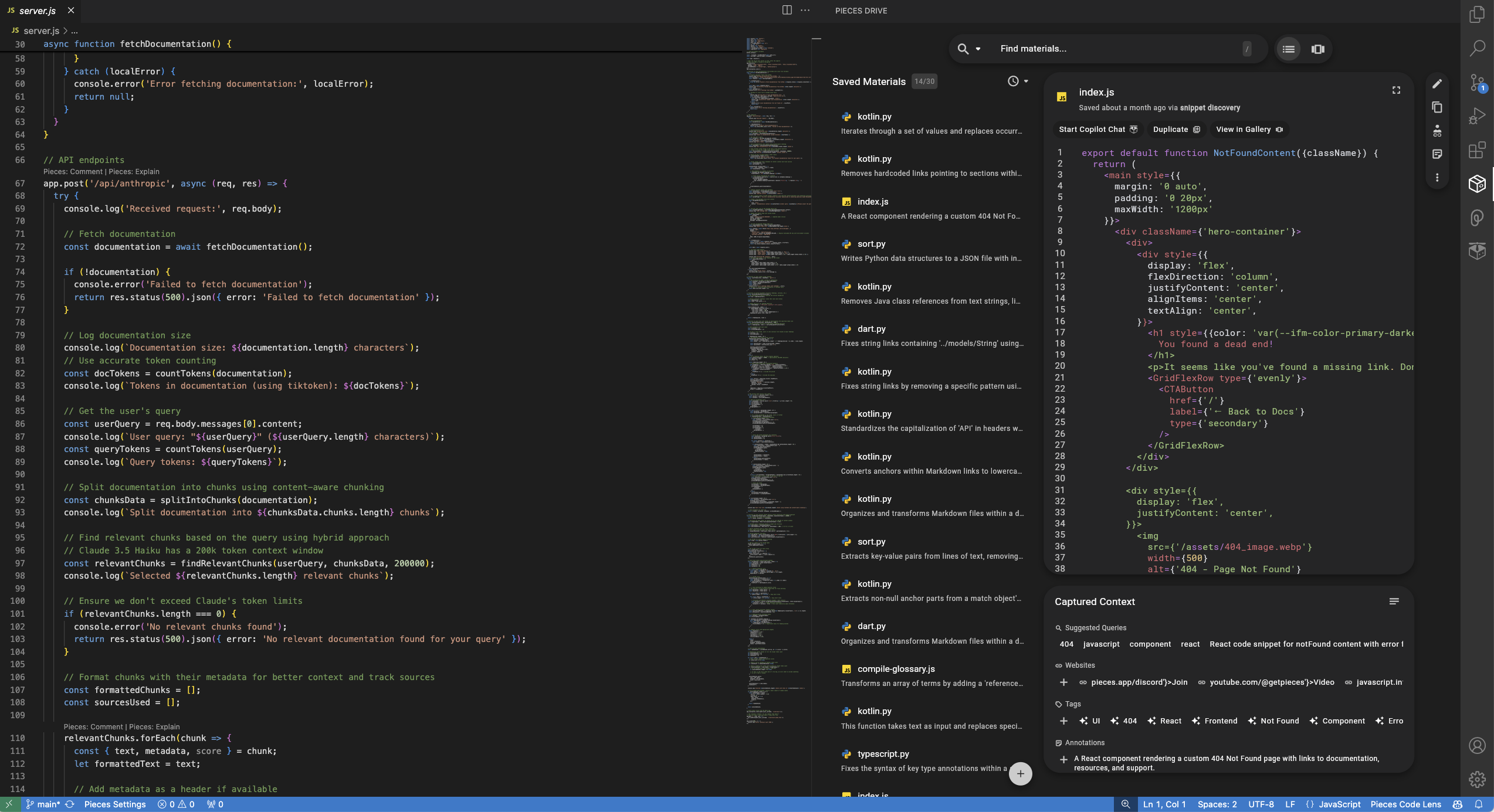Screen dimensions: 1494x812
Task: Click Ln 1, Col 1 in status bar
Action: coord(1164,804)
